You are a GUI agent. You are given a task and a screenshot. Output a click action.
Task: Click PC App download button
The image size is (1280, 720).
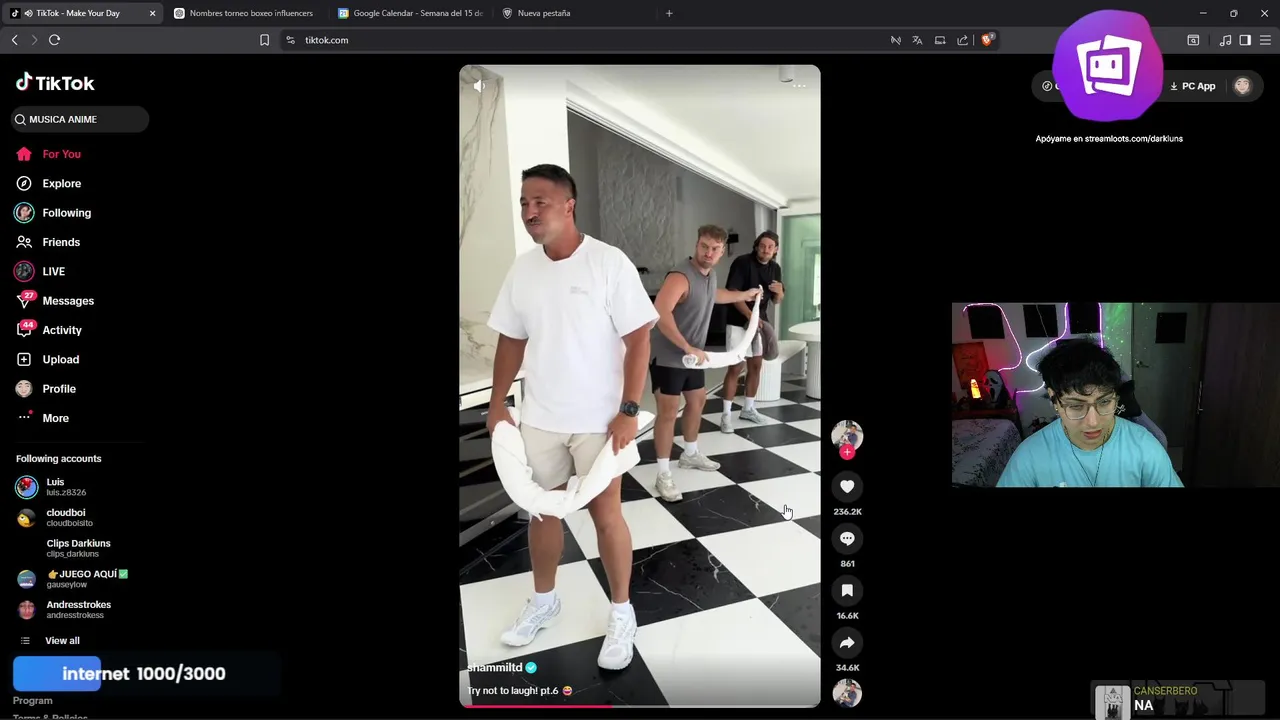click(x=1192, y=86)
